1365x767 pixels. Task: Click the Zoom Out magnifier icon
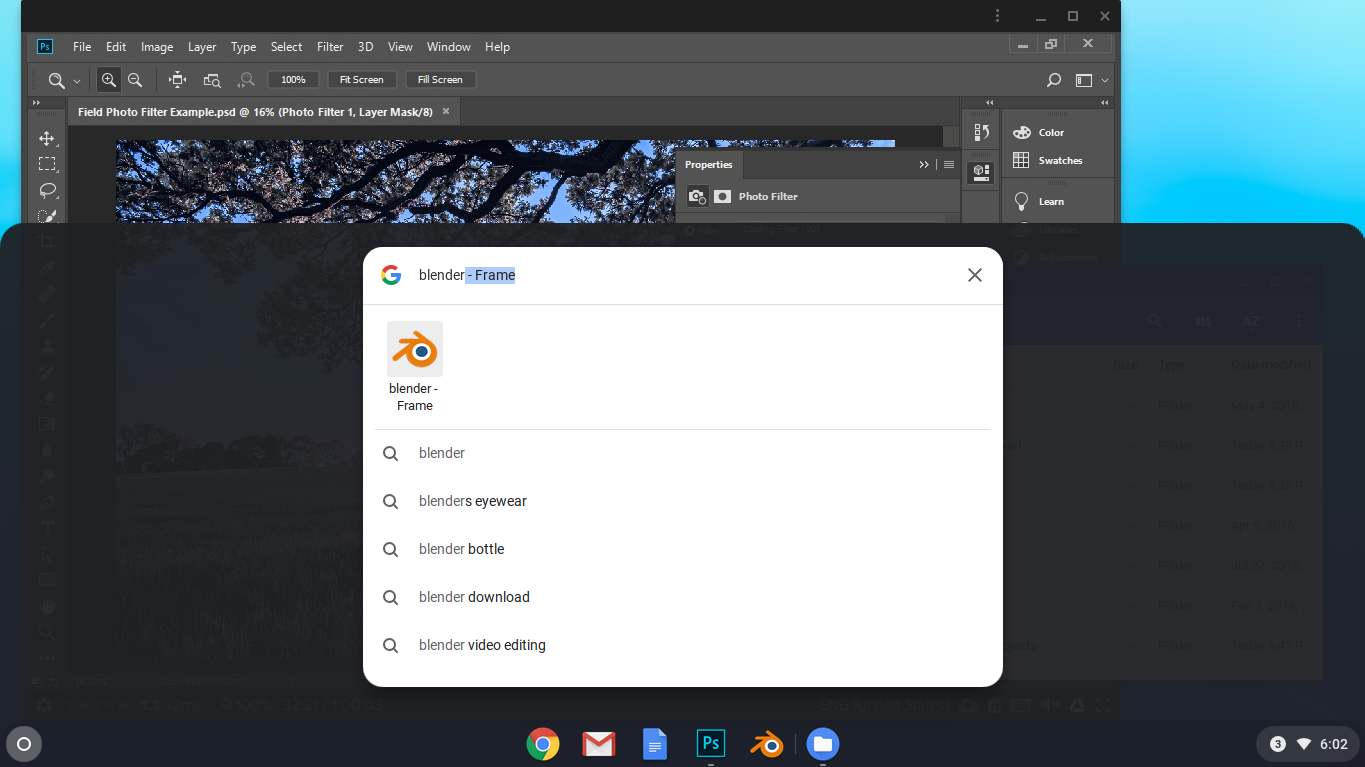click(x=135, y=80)
